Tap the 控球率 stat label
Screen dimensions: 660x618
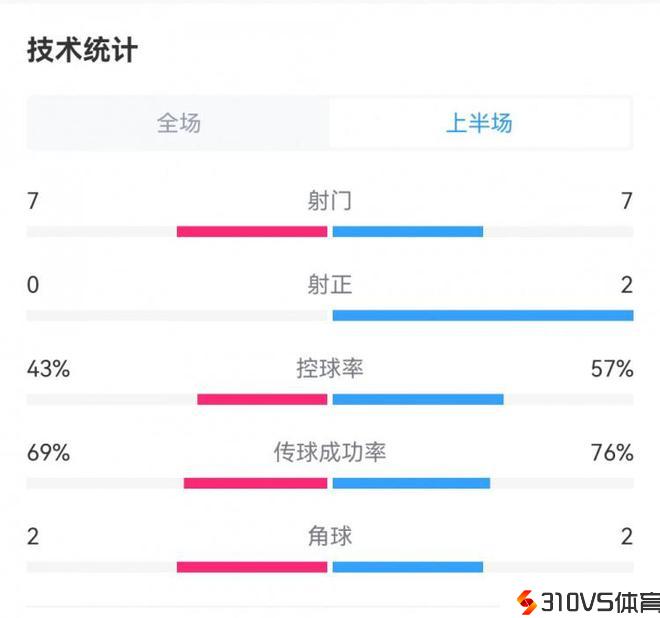point(330,369)
